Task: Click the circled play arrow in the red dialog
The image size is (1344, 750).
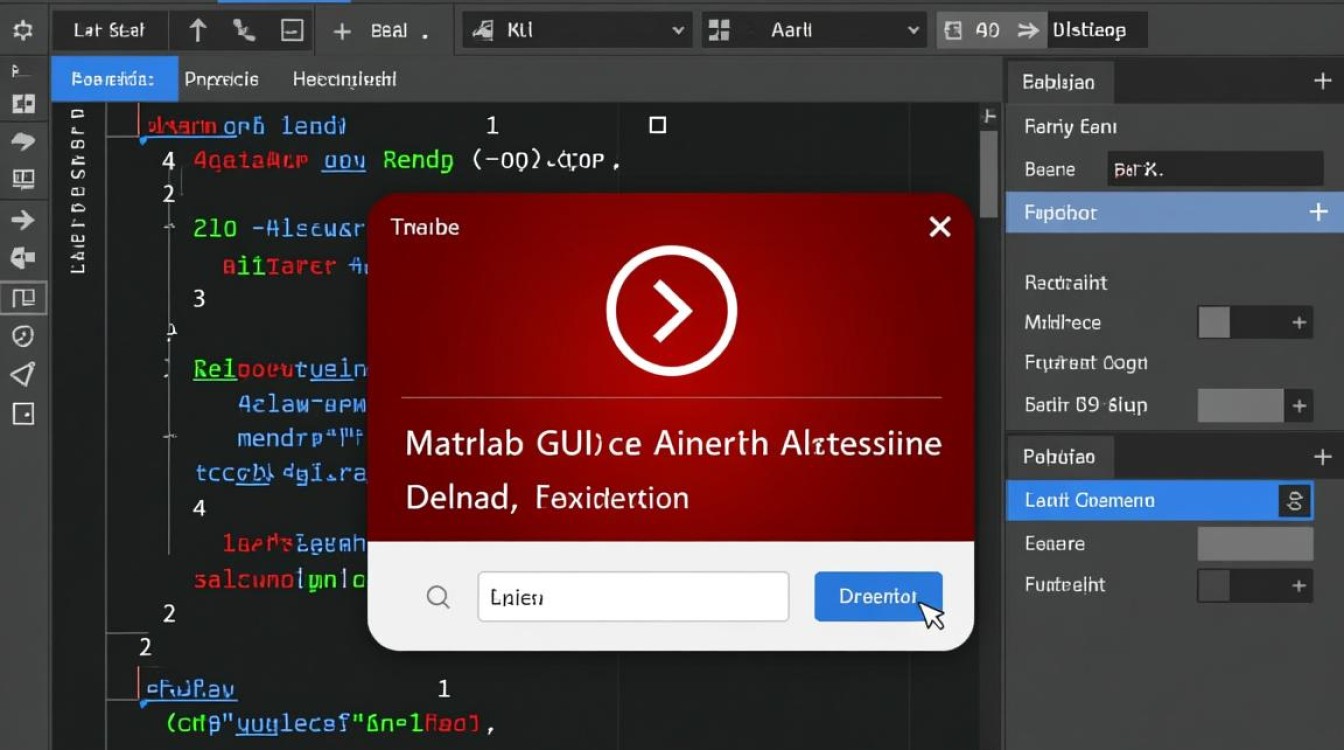Action: coord(671,310)
